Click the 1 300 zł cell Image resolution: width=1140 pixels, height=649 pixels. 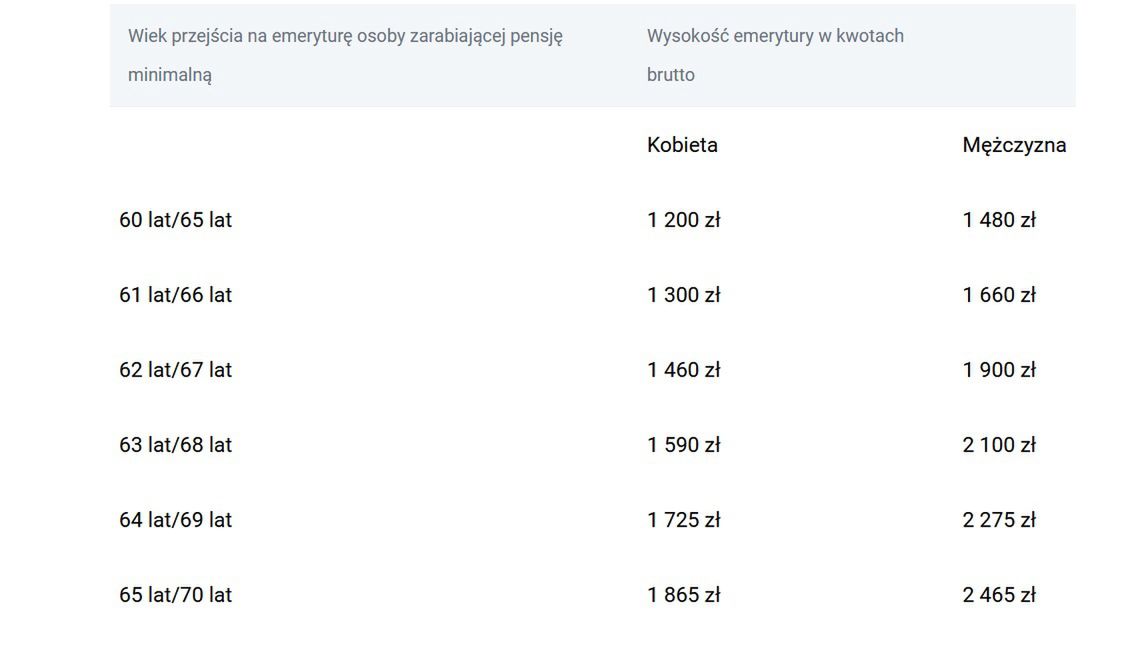[683, 295]
